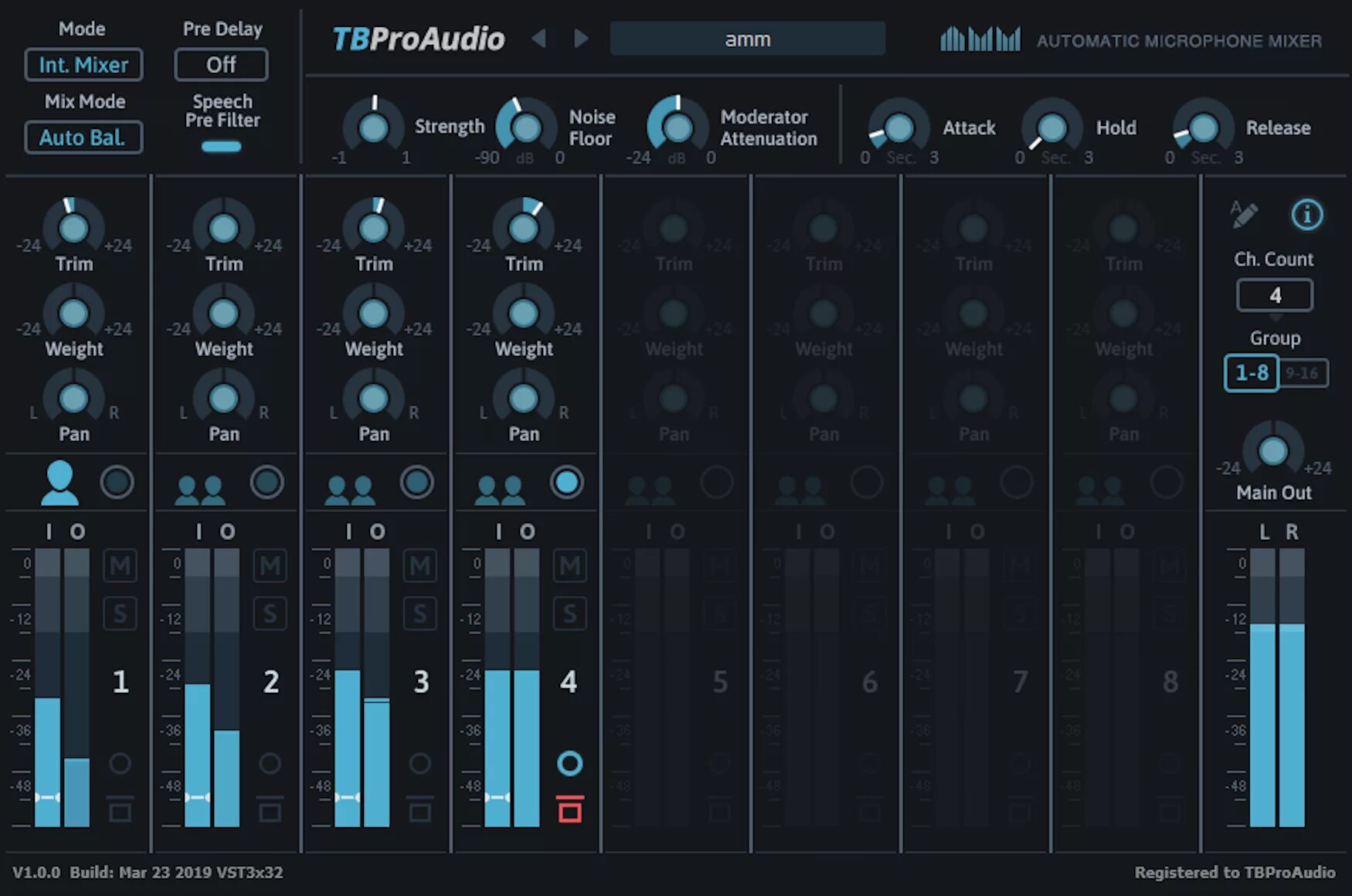Toggle channel 2 round moderator button
The image size is (1352, 896).
click(267, 483)
